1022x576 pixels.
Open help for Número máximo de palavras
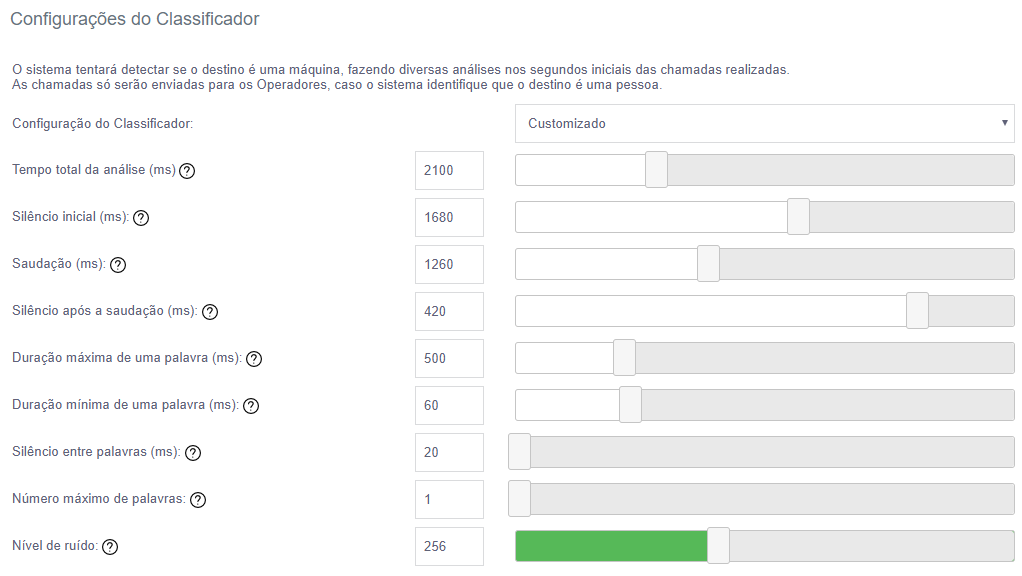point(198,500)
